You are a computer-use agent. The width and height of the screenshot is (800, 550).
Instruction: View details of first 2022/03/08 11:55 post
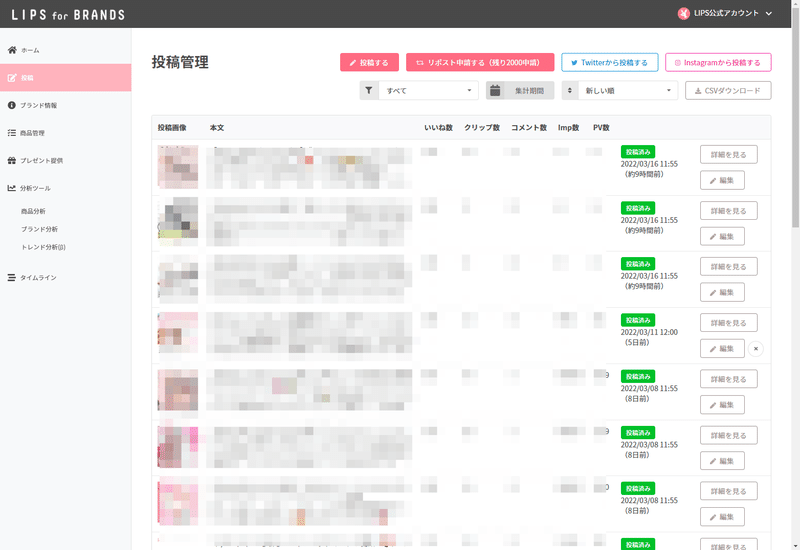coord(729,379)
